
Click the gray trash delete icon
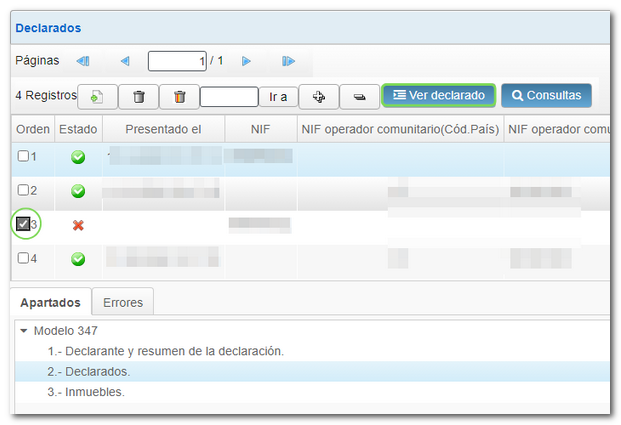(x=139, y=96)
